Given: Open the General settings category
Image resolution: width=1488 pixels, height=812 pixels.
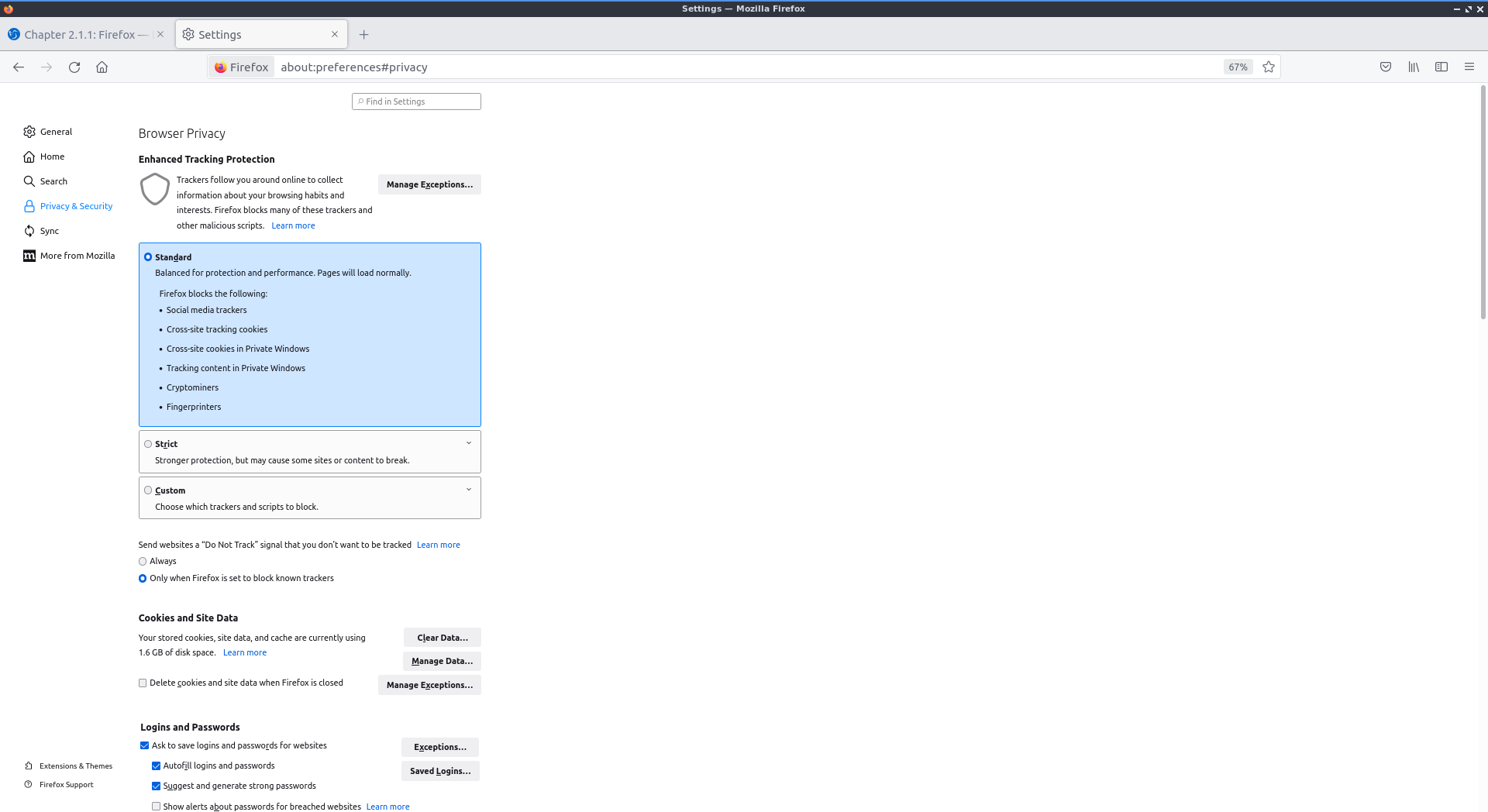Looking at the screenshot, I should [x=56, y=132].
